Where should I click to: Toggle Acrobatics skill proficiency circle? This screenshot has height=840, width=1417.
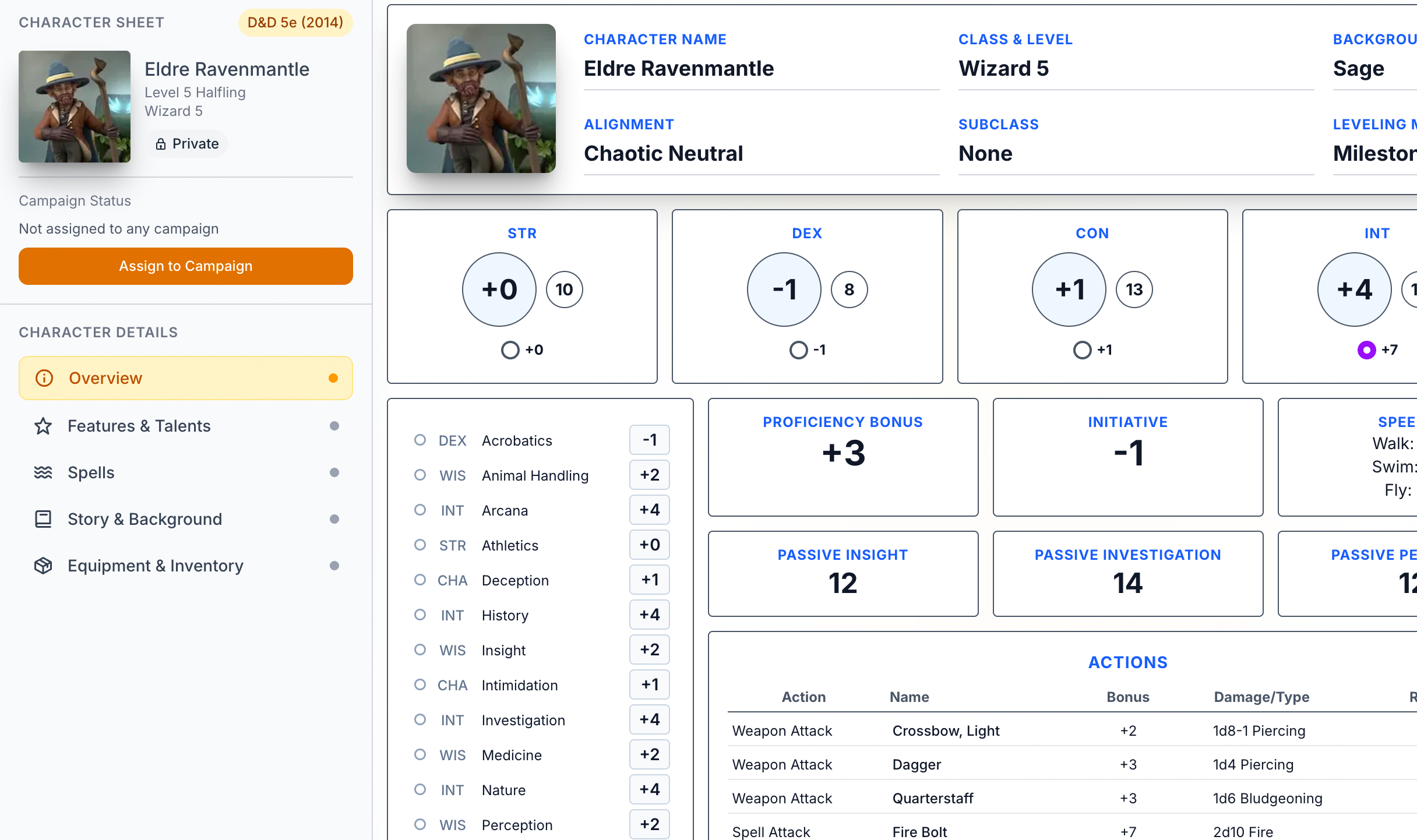pyautogui.click(x=420, y=440)
